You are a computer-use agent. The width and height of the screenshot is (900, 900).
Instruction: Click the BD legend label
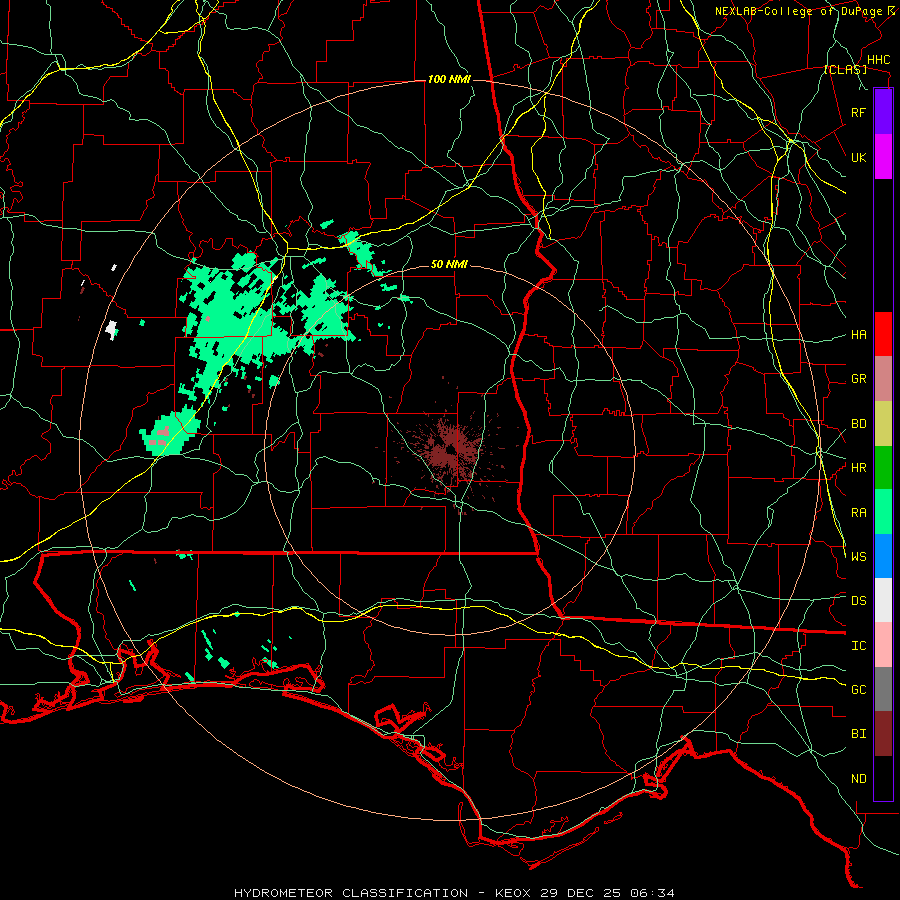858,424
